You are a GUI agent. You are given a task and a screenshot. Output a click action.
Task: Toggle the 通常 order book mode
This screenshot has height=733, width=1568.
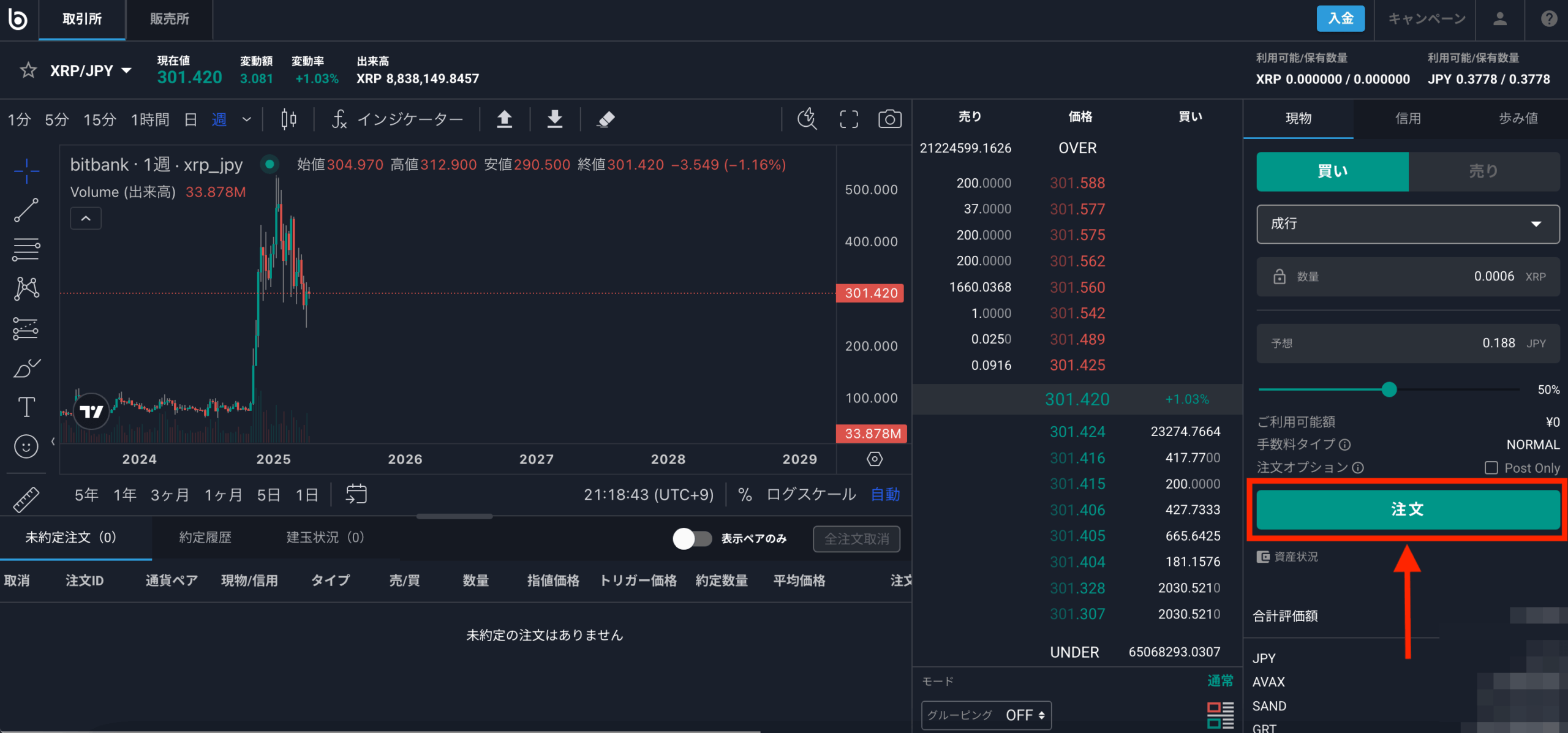1220,681
